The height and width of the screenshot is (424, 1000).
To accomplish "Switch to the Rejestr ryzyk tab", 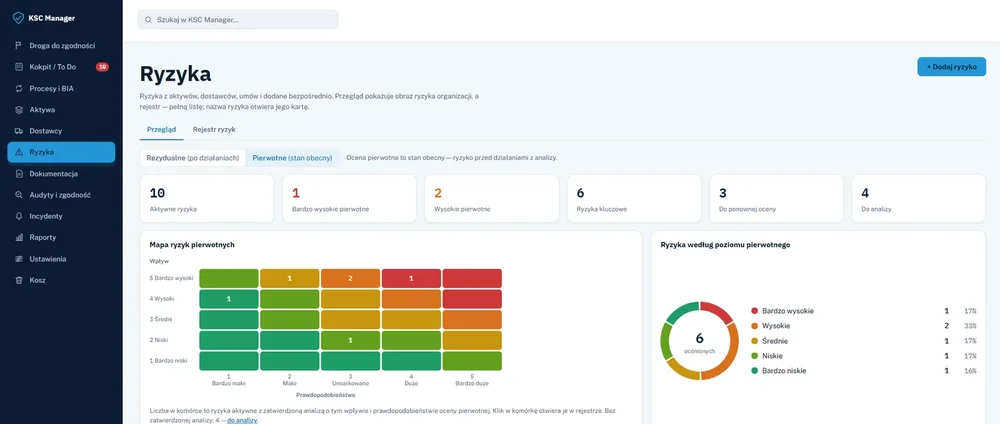I will (x=214, y=129).
